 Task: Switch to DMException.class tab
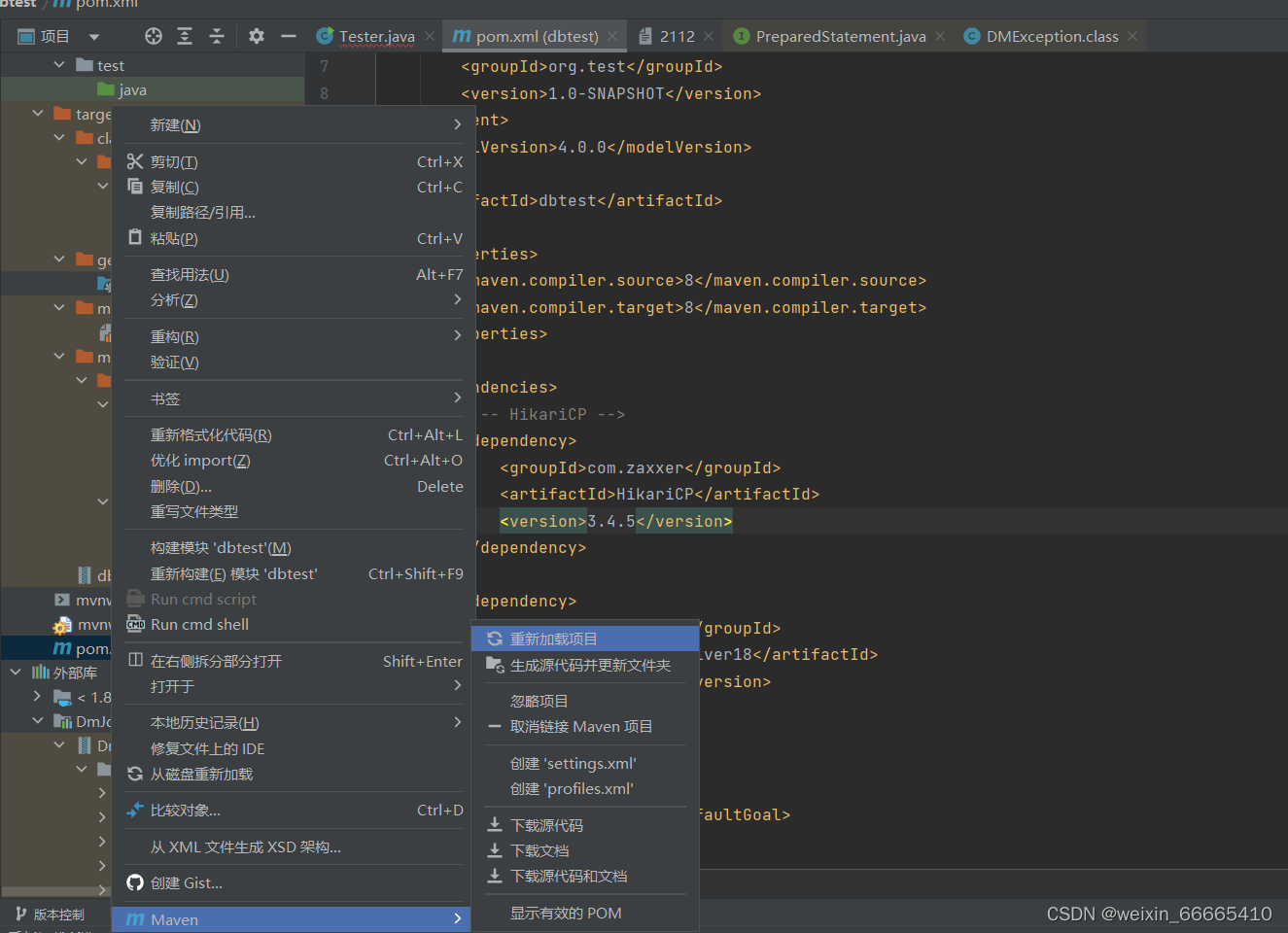click(x=1052, y=36)
